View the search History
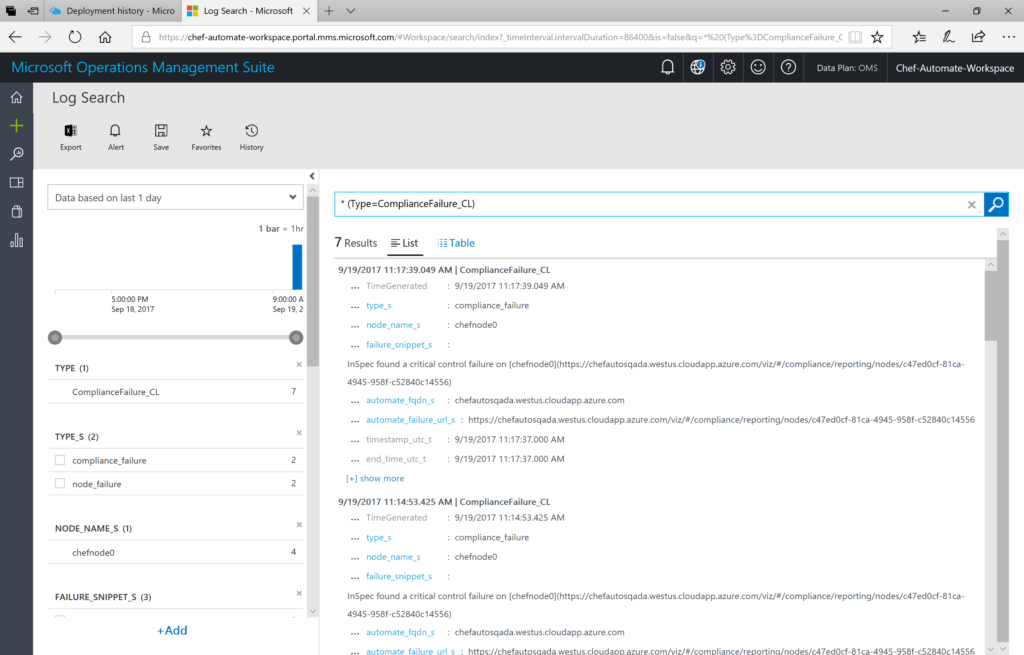 tap(251, 137)
